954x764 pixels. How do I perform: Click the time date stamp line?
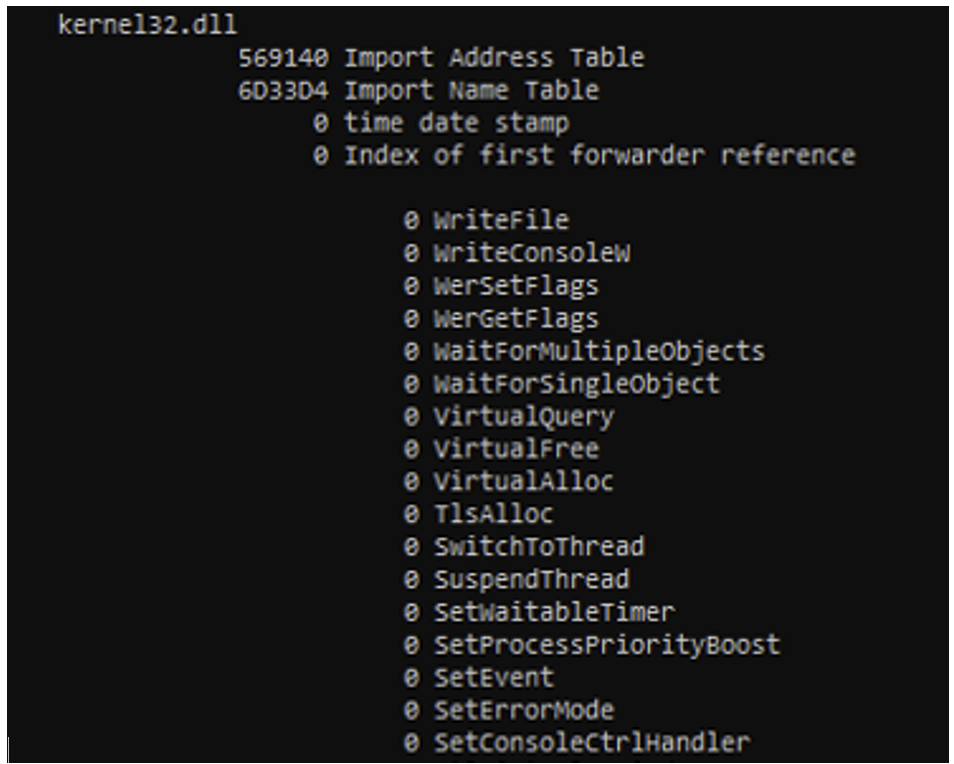click(456, 123)
